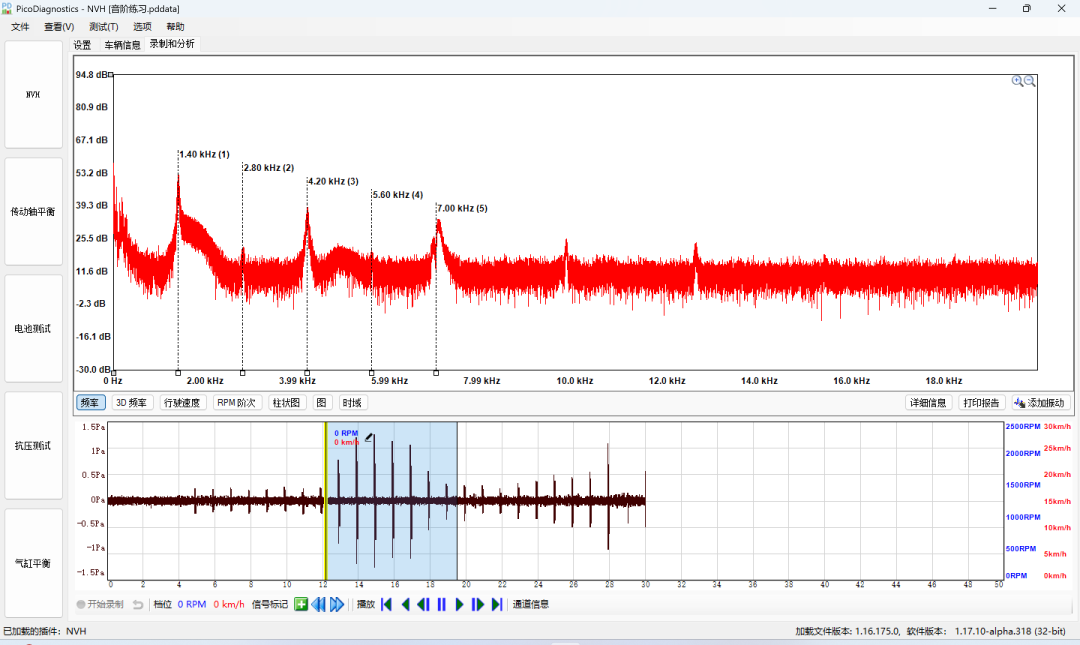Click the PicoDiagnostics app icon in title bar

[x=7, y=8]
